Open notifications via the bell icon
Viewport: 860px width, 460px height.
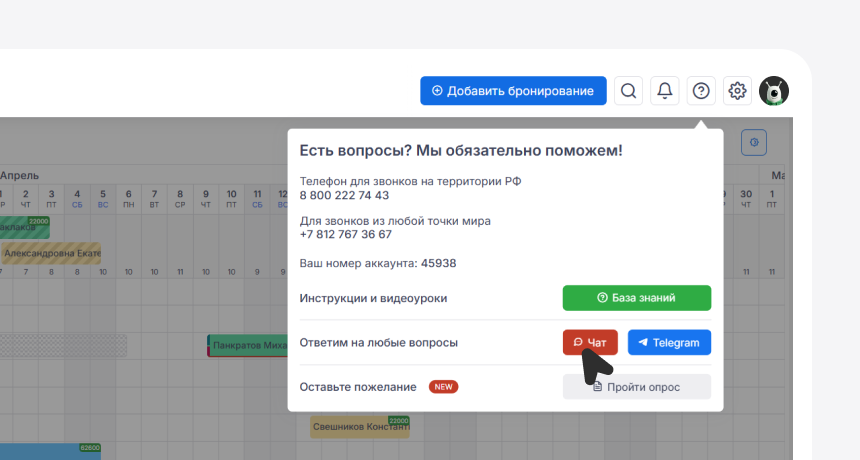pyautogui.click(x=665, y=91)
